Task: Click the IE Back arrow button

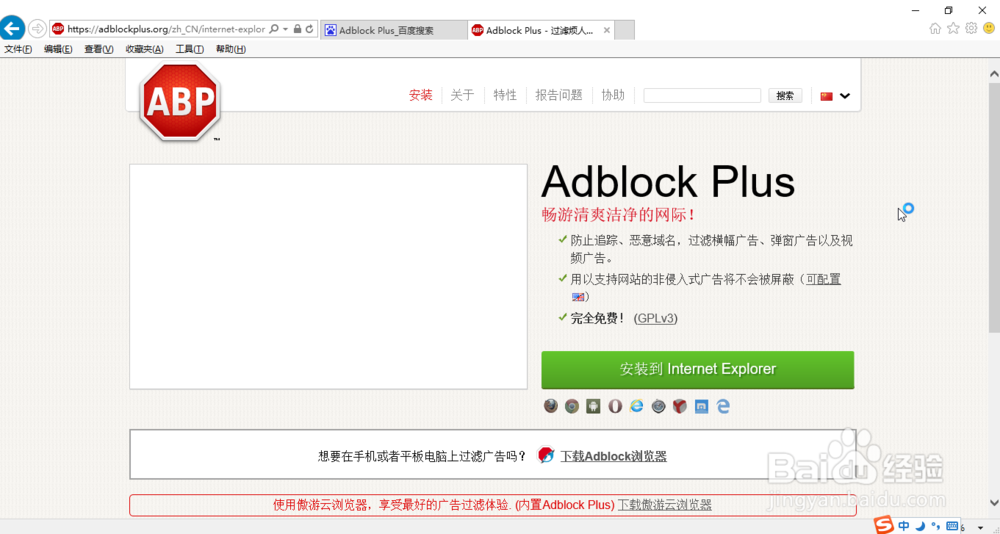Action: pos(11,29)
